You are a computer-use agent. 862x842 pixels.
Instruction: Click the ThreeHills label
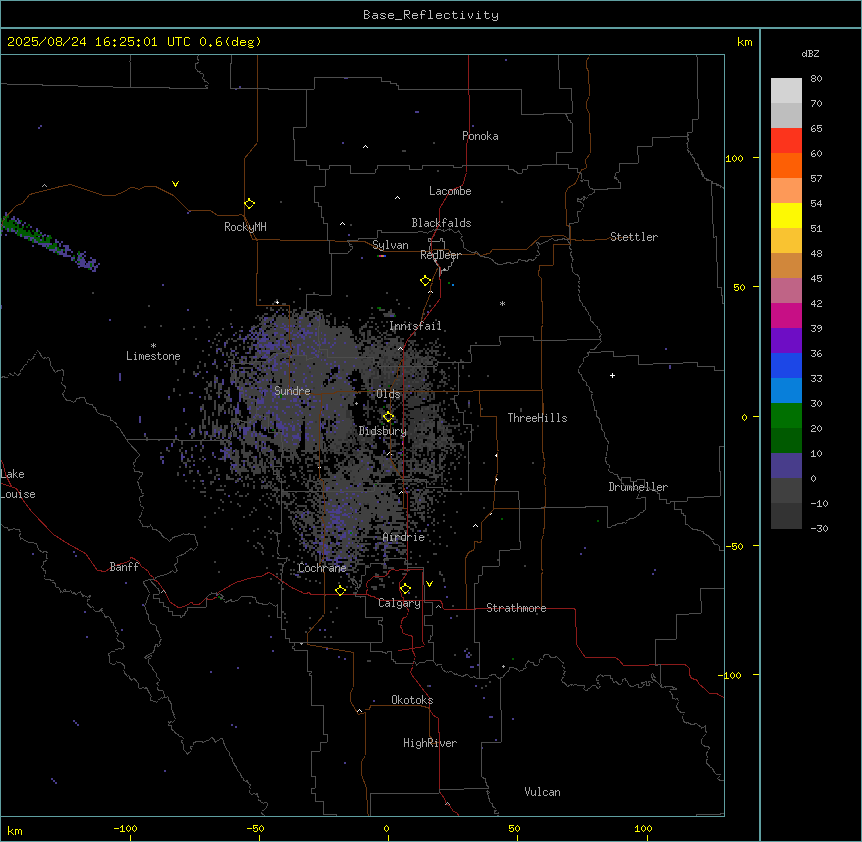(x=537, y=418)
